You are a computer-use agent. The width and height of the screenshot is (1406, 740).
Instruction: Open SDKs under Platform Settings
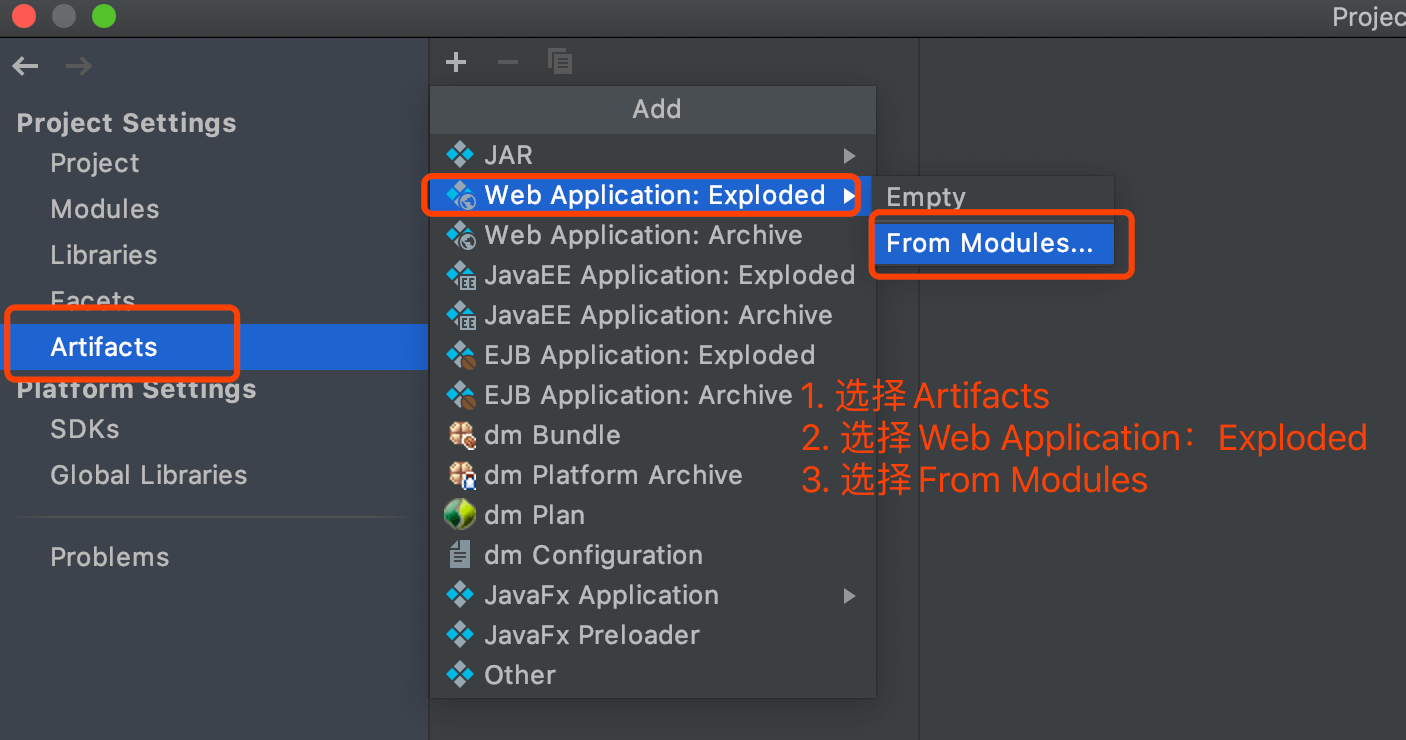[x=85, y=429]
